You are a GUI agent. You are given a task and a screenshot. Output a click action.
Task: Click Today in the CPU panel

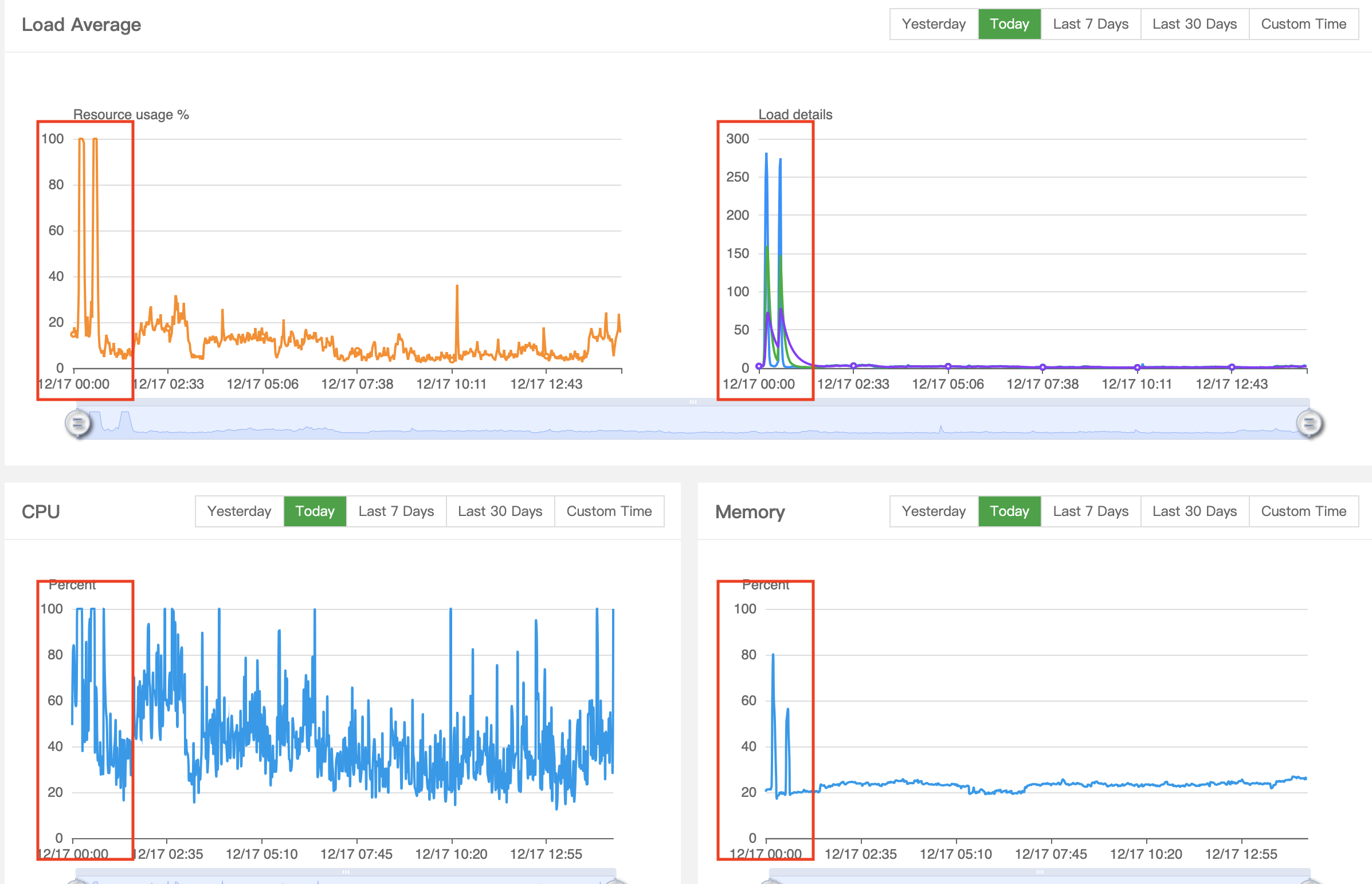pyautogui.click(x=315, y=511)
